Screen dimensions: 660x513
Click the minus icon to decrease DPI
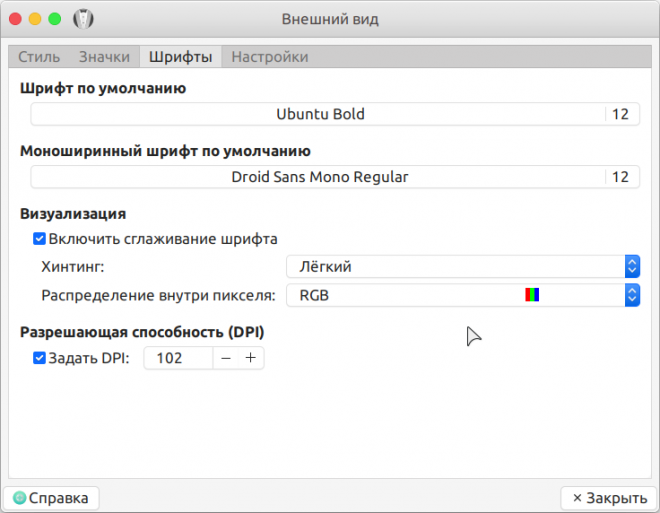(x=226, y=358)
